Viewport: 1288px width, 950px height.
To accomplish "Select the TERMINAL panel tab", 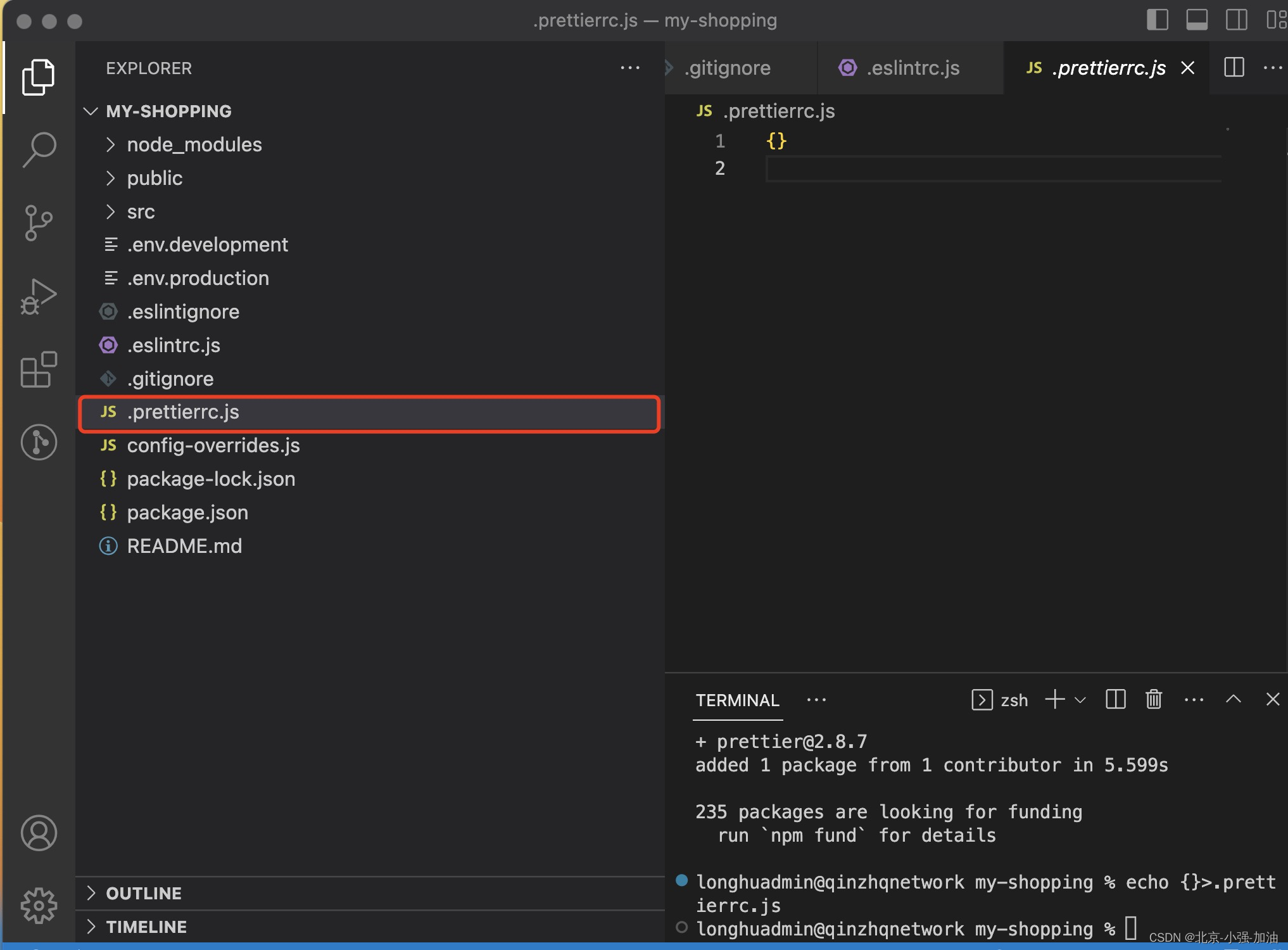I will tap(737, 700).
